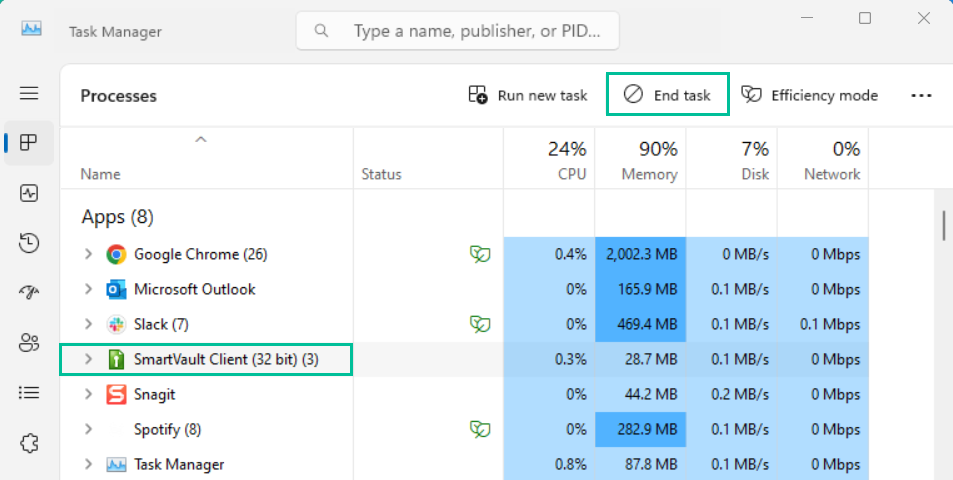The image size is (953, 480).
Task: Click Slack efficiency mode leaf icon
Action: point(480,324)
